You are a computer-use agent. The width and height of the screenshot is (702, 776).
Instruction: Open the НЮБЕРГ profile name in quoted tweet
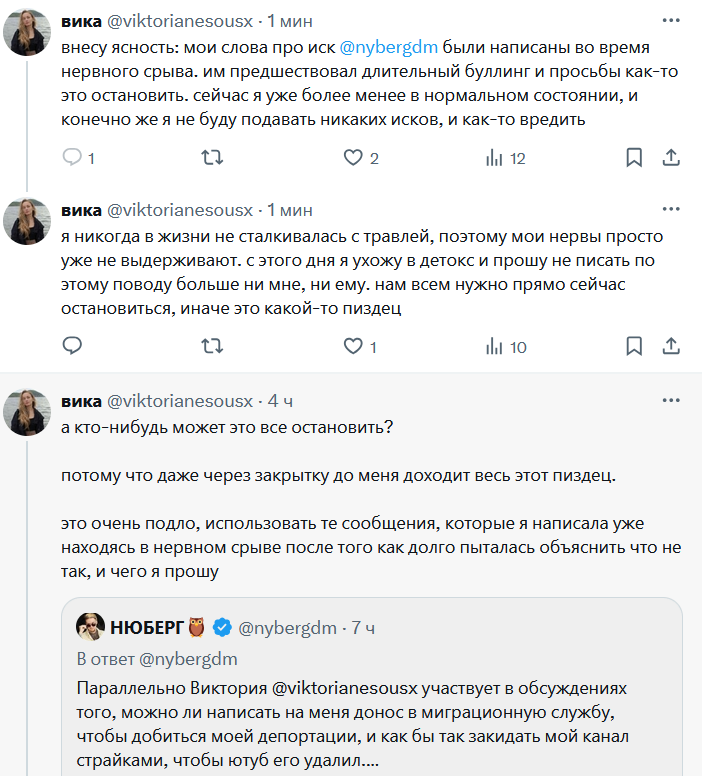147,628
